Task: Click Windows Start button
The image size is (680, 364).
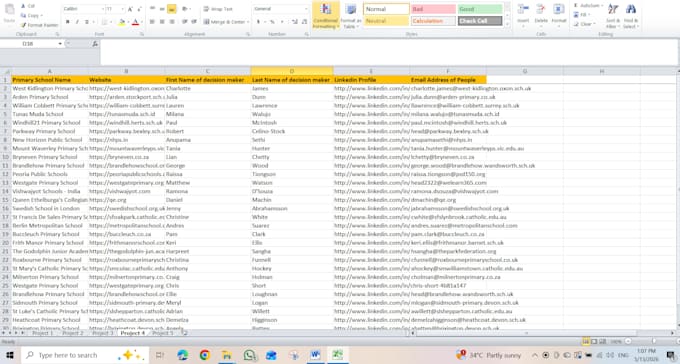Action: coord(10,355)
